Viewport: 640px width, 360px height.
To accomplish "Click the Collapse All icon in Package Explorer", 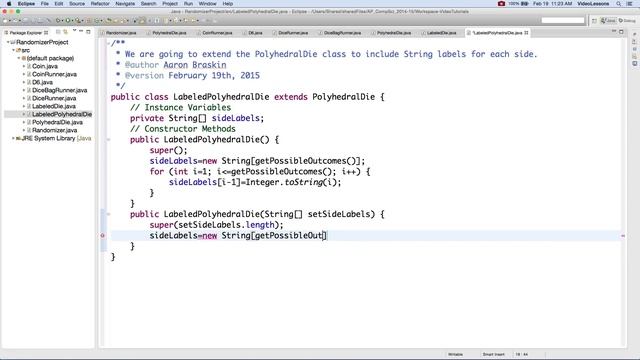I will point(58,32).
